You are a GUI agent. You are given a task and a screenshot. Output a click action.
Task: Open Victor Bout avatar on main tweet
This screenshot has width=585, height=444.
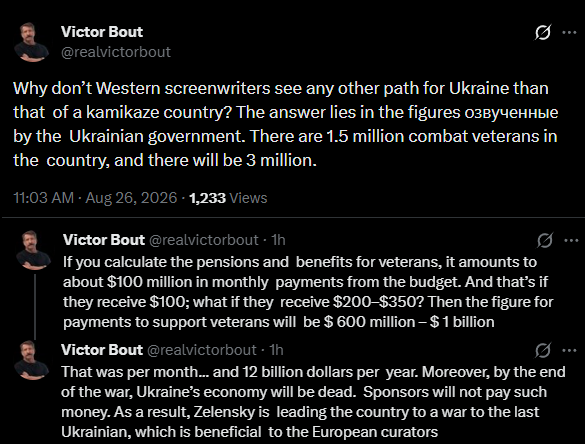(31, 42)
